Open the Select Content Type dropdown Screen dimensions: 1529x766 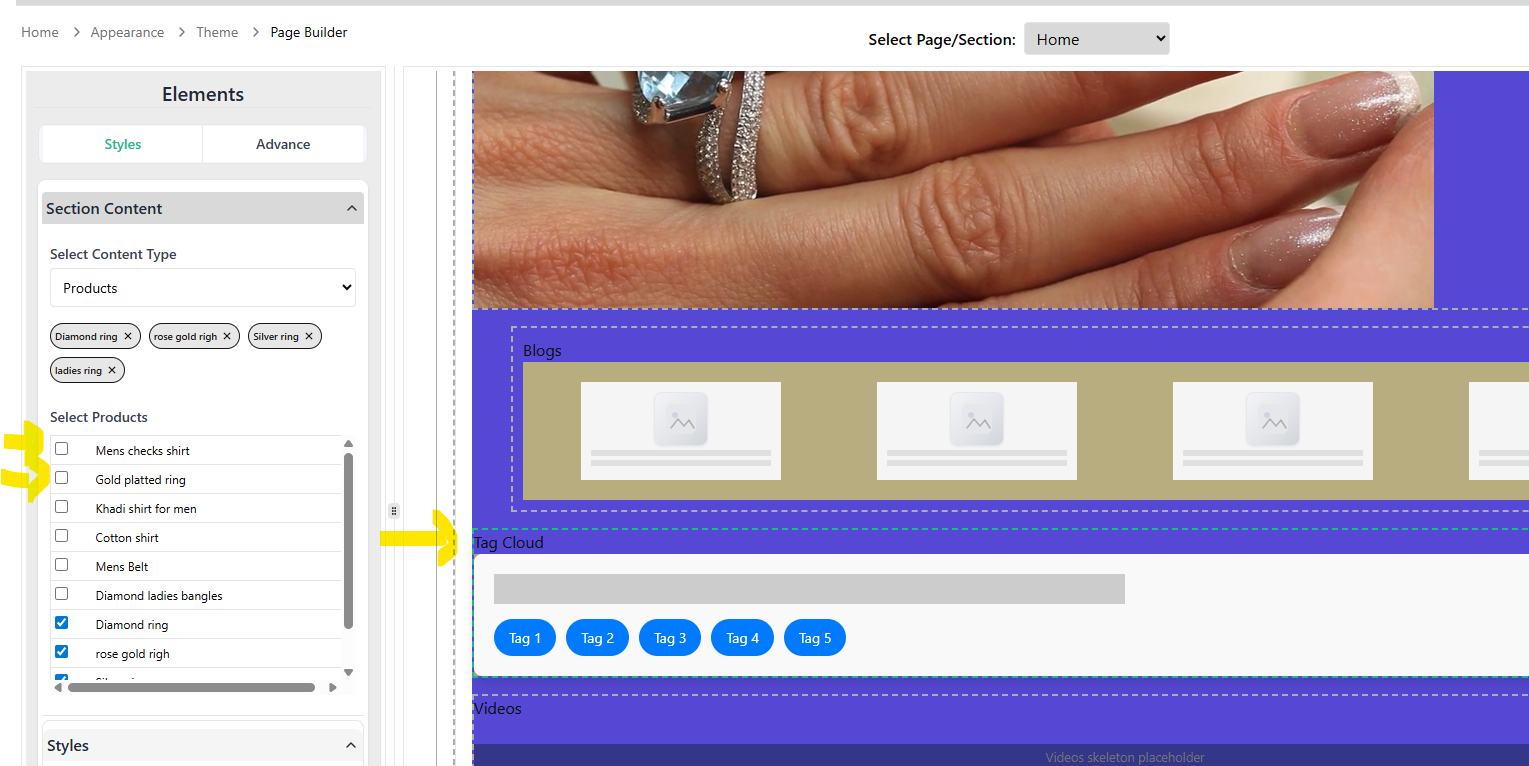pos(203,288)
